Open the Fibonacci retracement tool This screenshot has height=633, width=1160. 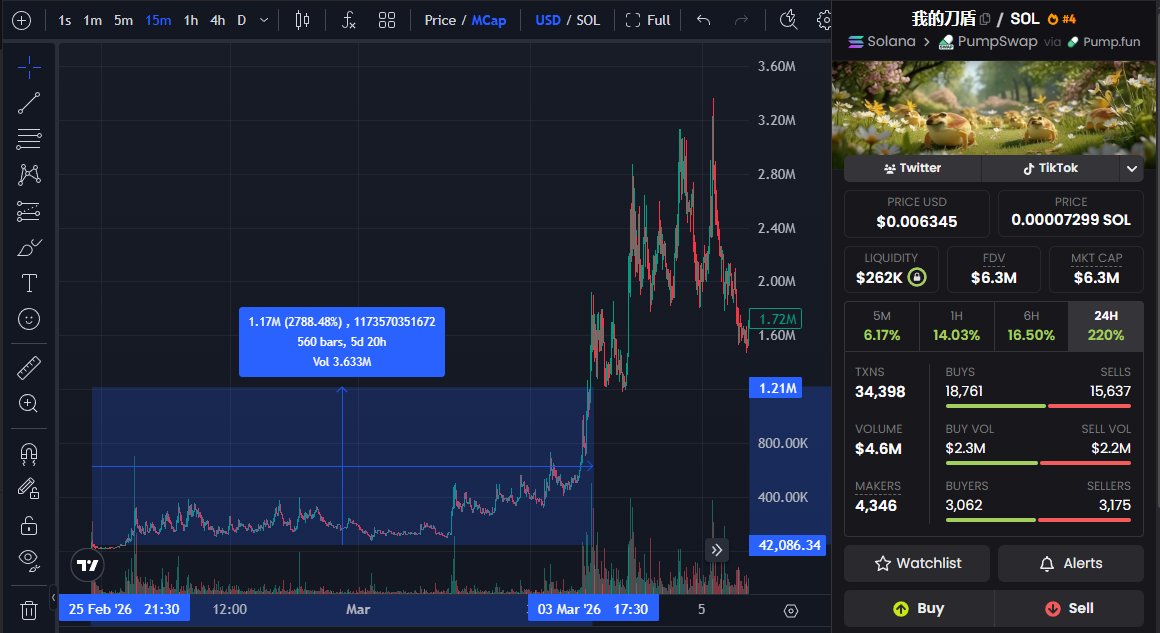pyautogui.click(x=29, y=138)
